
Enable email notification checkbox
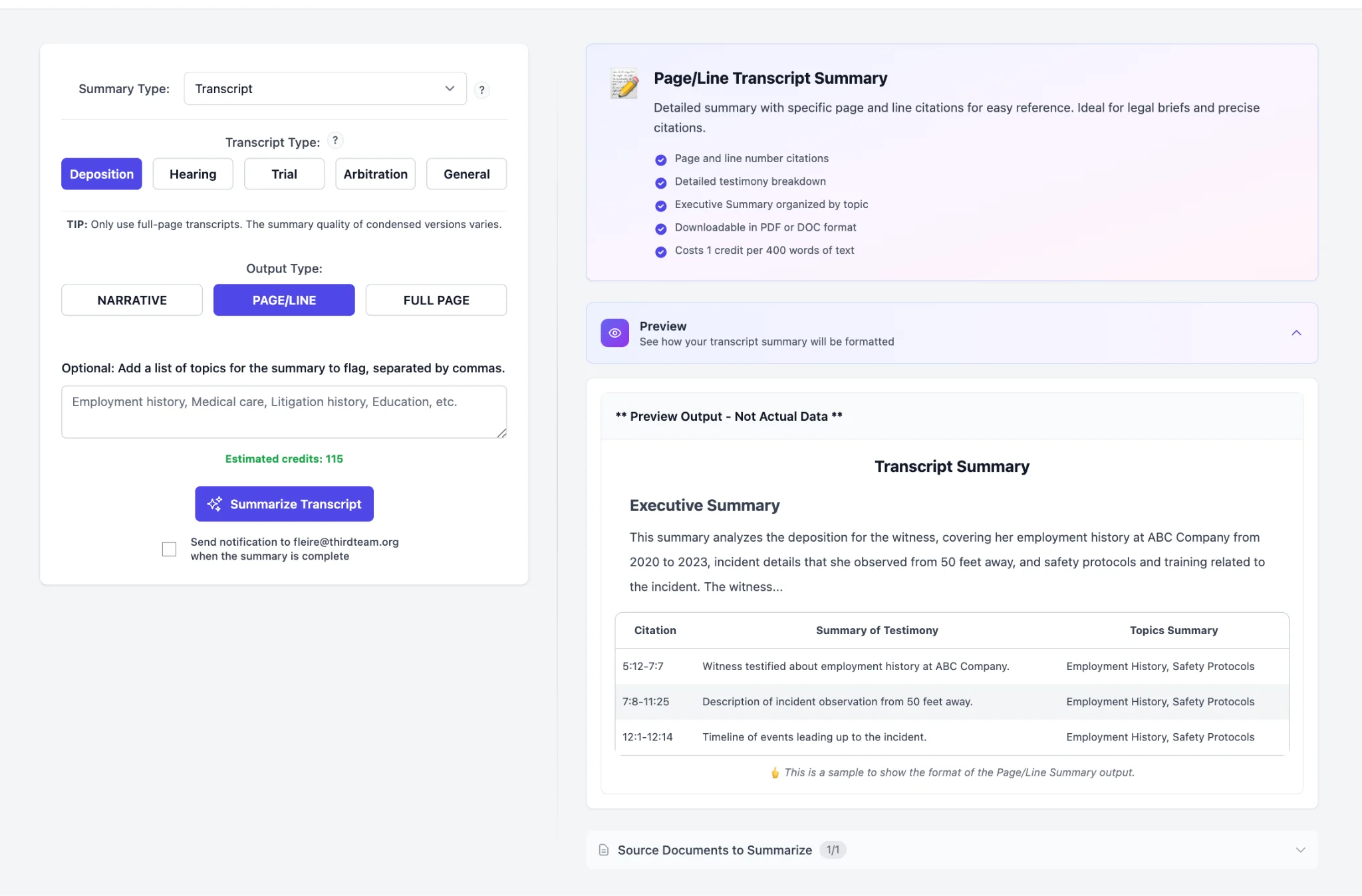[170, 549]
